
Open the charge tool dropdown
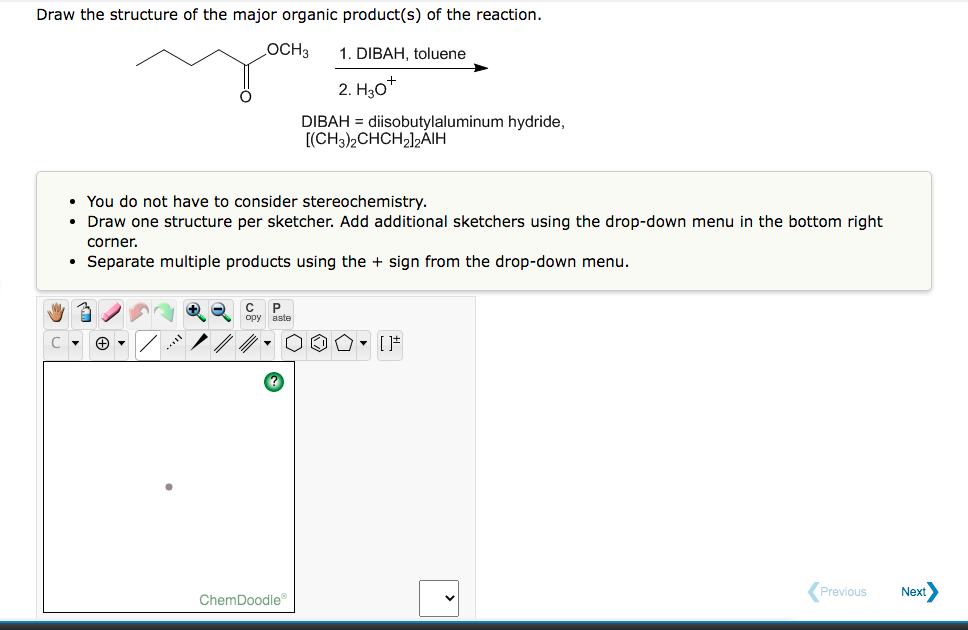121,343
